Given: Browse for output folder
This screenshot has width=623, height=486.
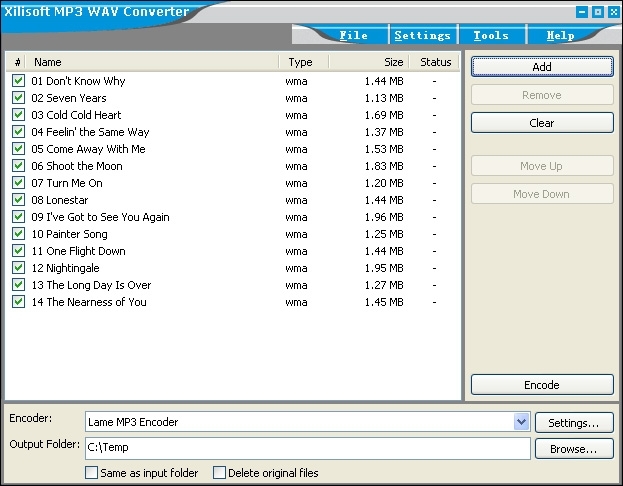Looking at the screenshot, I should tap(574, 449).
